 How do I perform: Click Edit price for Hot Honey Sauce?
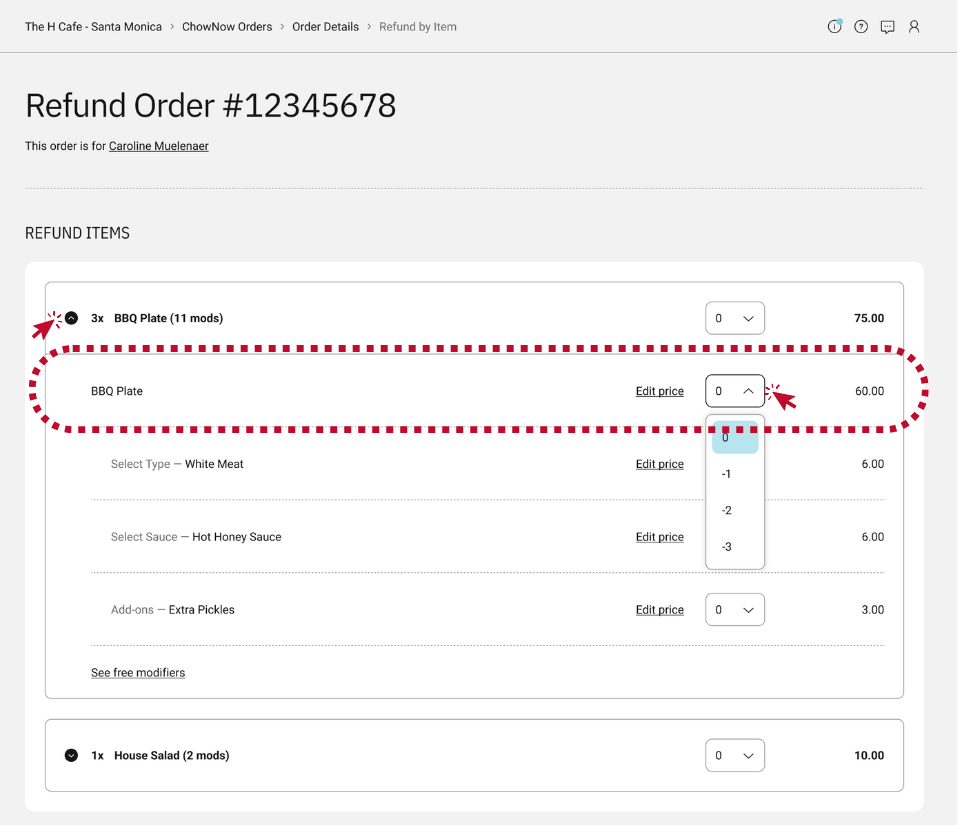tap(659, 537)
